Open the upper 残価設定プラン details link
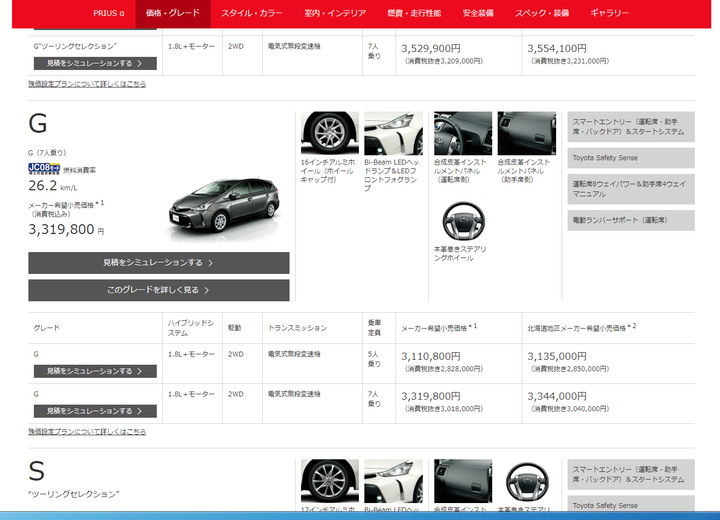720x520 pixels. 87,84
